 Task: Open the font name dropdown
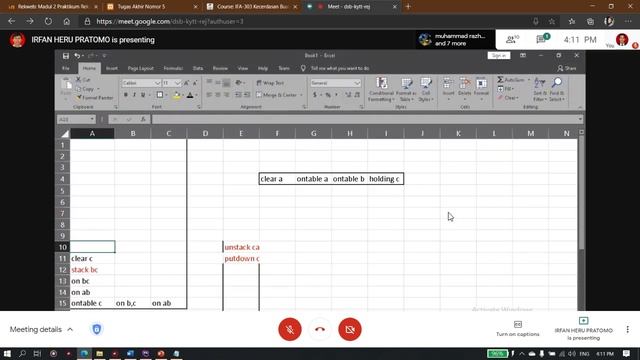tap(158, 83)
